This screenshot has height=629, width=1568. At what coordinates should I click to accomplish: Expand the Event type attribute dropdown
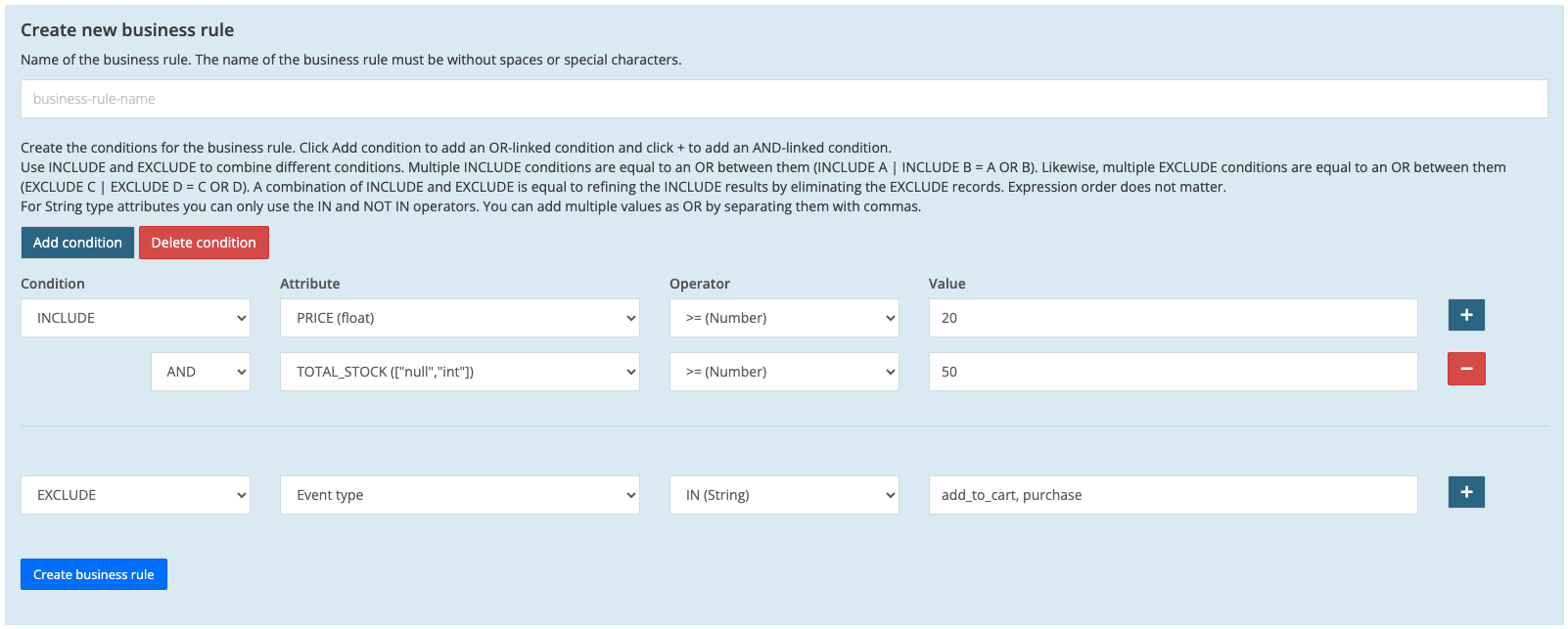tap(459, 495)
